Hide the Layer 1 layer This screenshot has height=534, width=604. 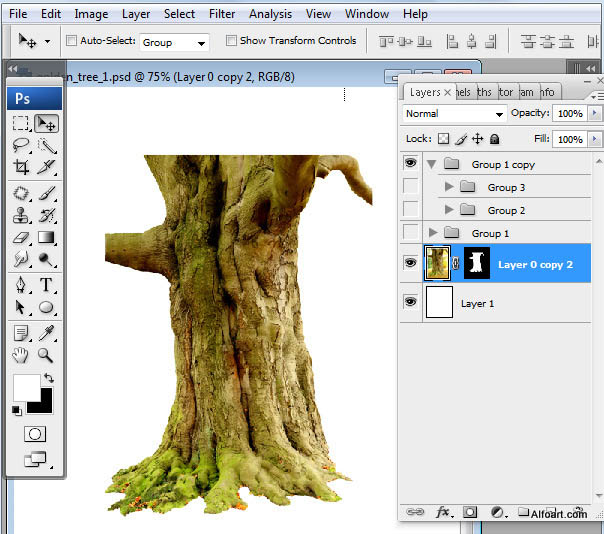[410, 302]
